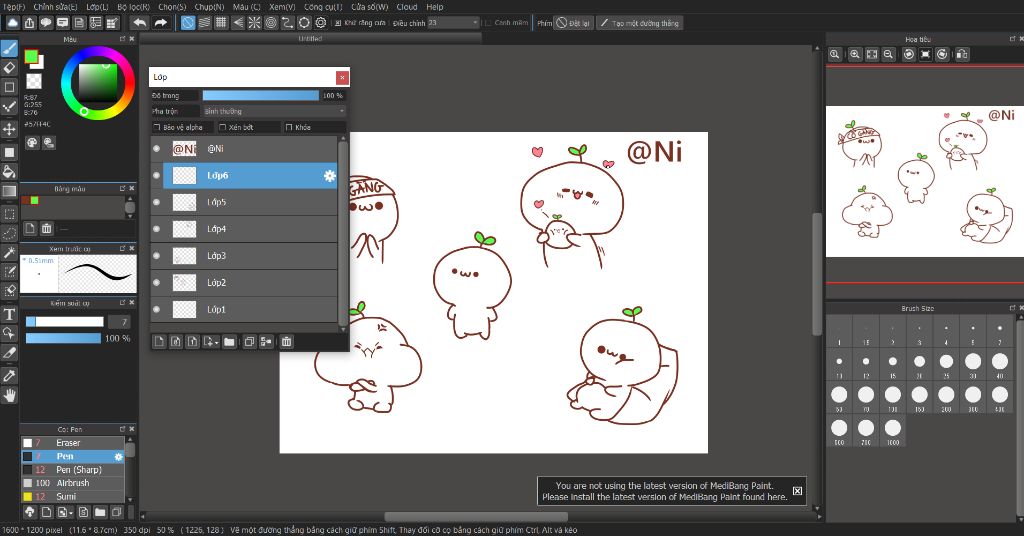This screenshot has height=536, width=1024.
Task: Choose brush size 40 preset
Action: coord(1000,362)
